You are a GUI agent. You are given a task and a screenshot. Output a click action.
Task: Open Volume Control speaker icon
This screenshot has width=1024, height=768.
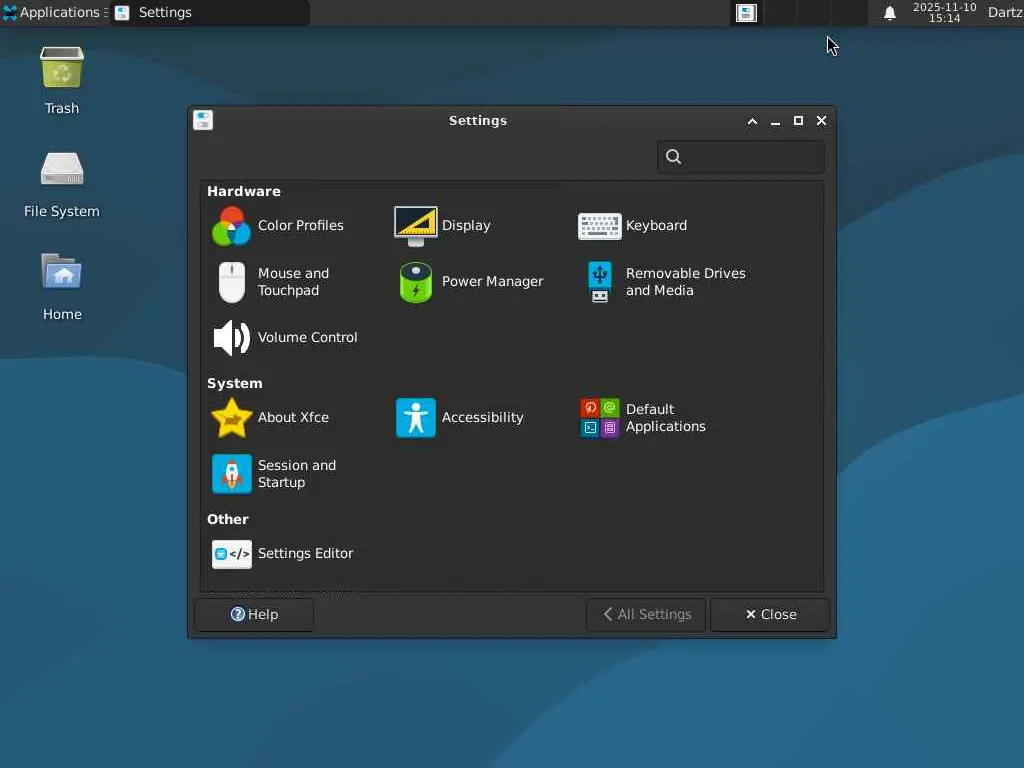tap(231, 338)
